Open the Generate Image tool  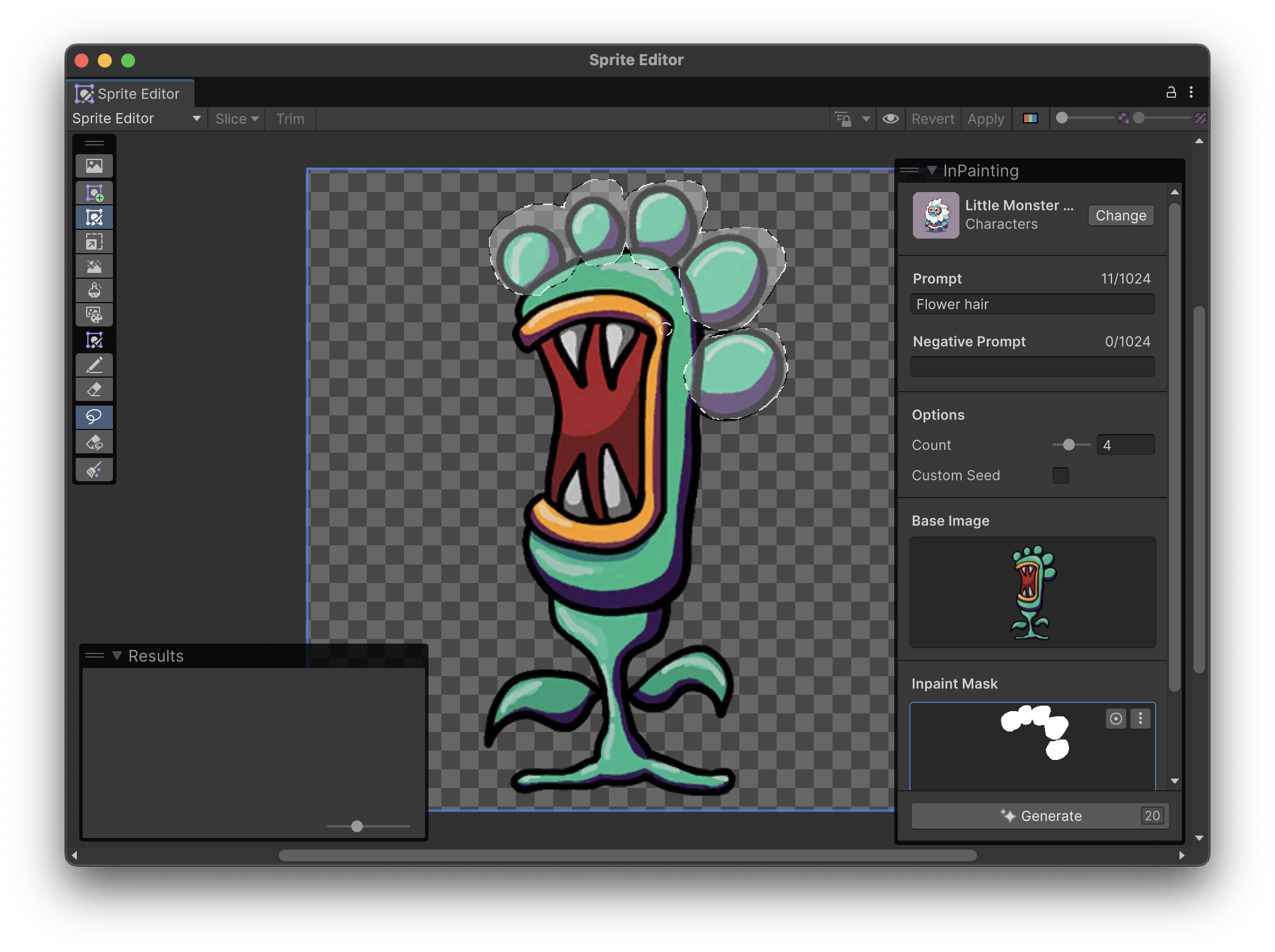click(x=94, y=165)
